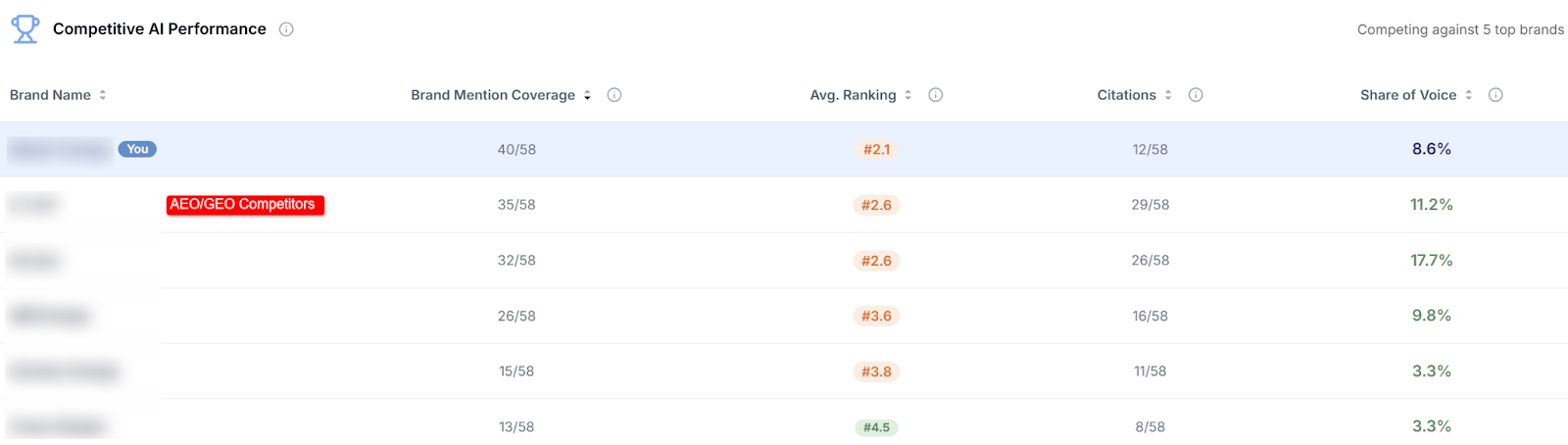Select the 40/58 brand mention coverage cell
The width and height of the screenshot is (1568, 445).
point(516,150)
